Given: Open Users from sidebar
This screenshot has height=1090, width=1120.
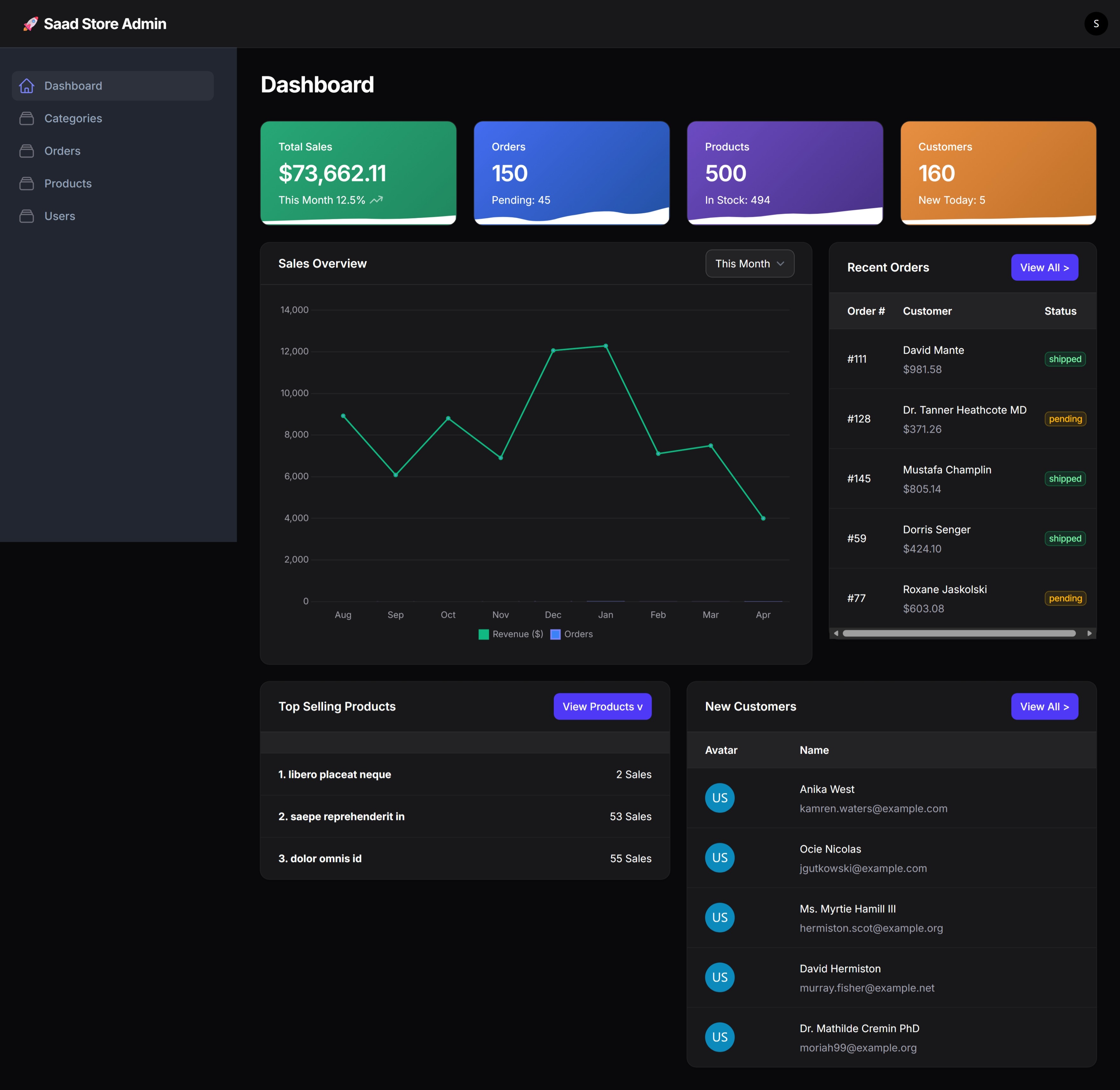Looking at the screenshot, I should [x=113, y=216].
